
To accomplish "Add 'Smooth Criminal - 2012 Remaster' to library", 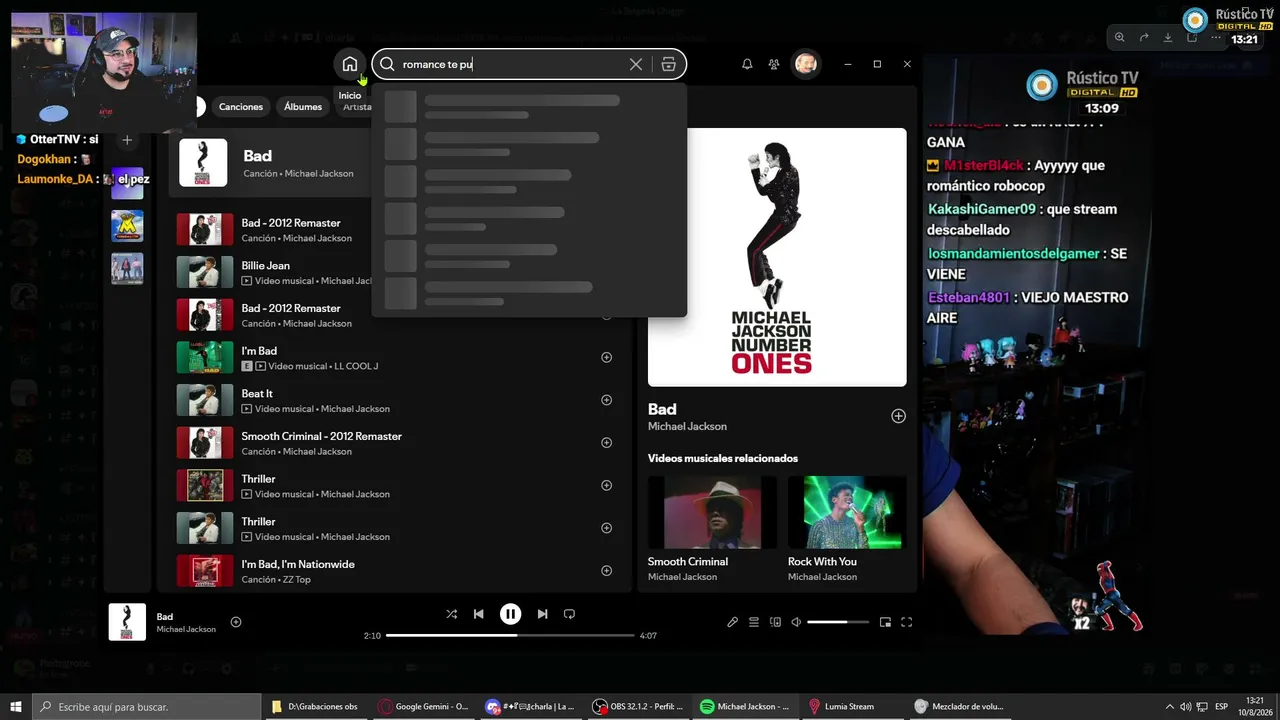I will click(606, 443).
